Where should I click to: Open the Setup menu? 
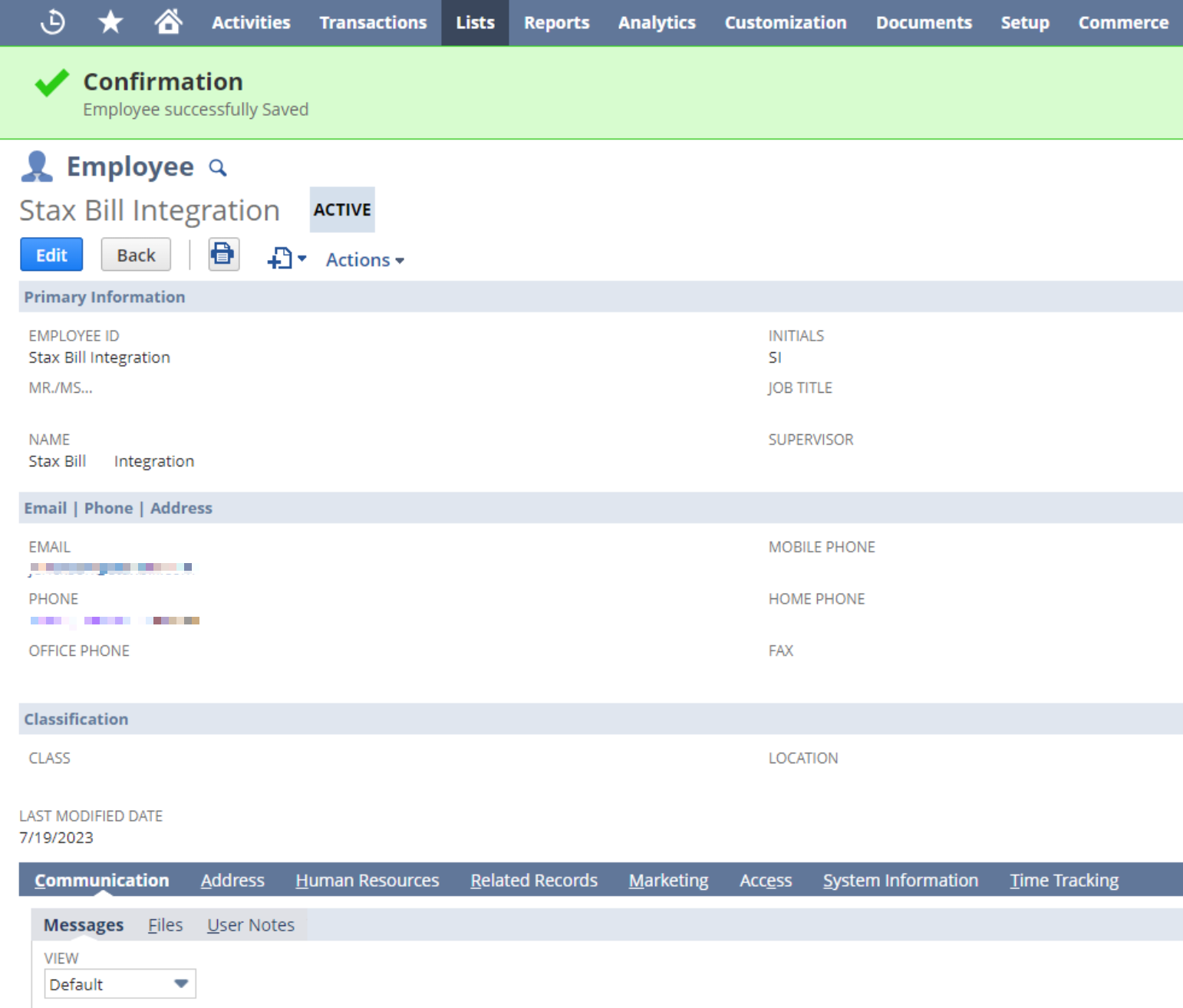pos(1025,23)
